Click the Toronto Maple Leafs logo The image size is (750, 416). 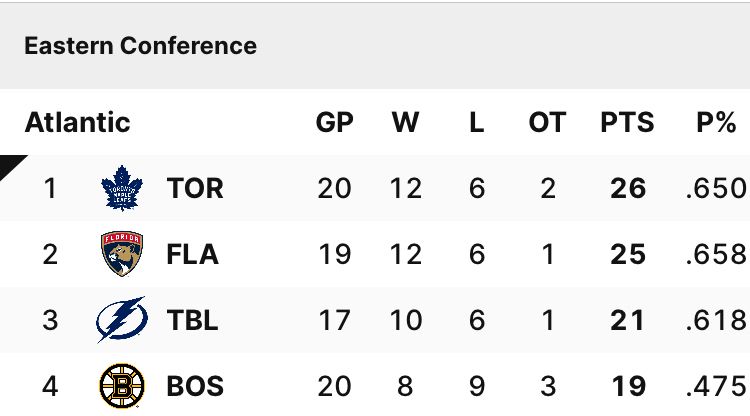tap(122, 188)
